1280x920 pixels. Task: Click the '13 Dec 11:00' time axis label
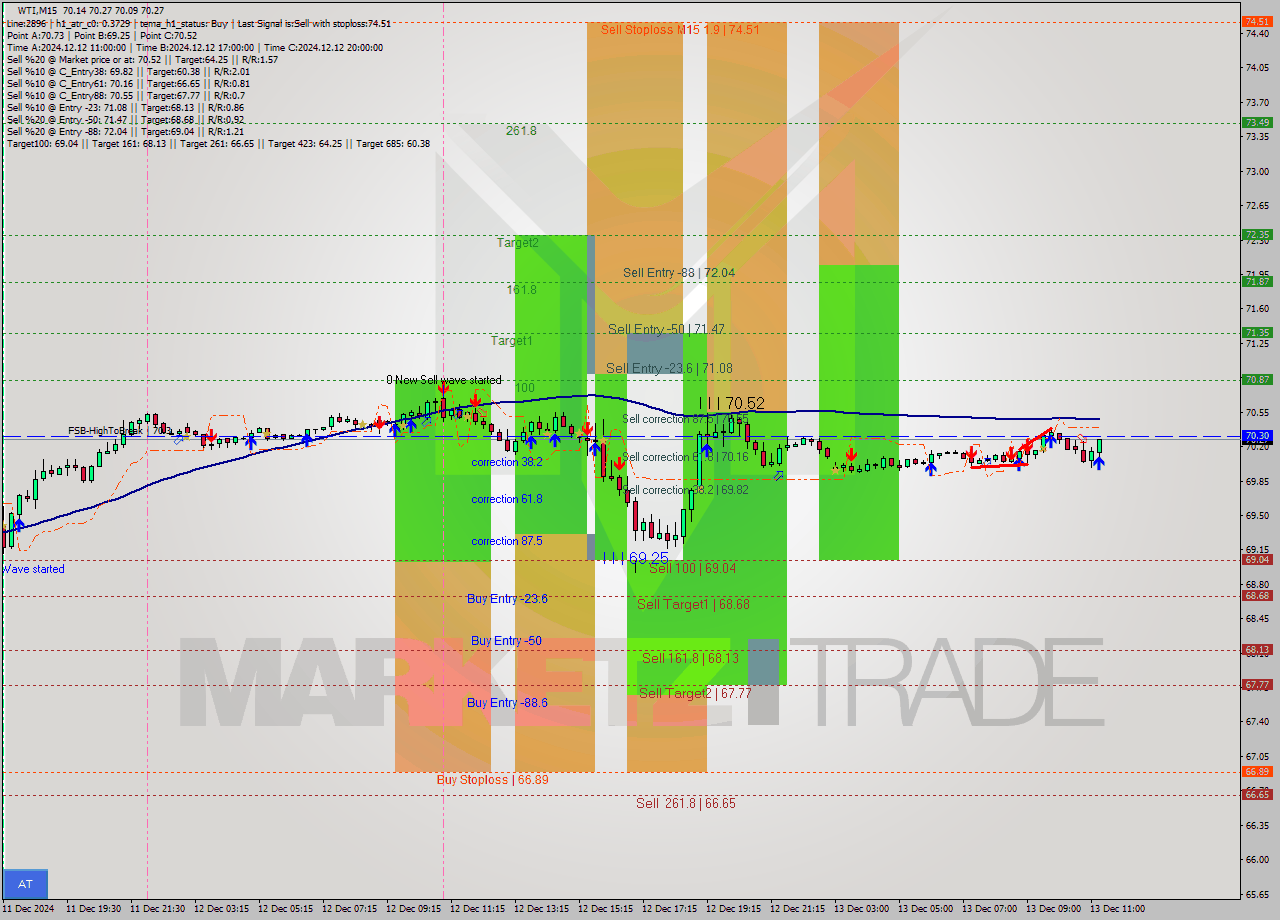pyautogui.click(x=1117, y=909)
